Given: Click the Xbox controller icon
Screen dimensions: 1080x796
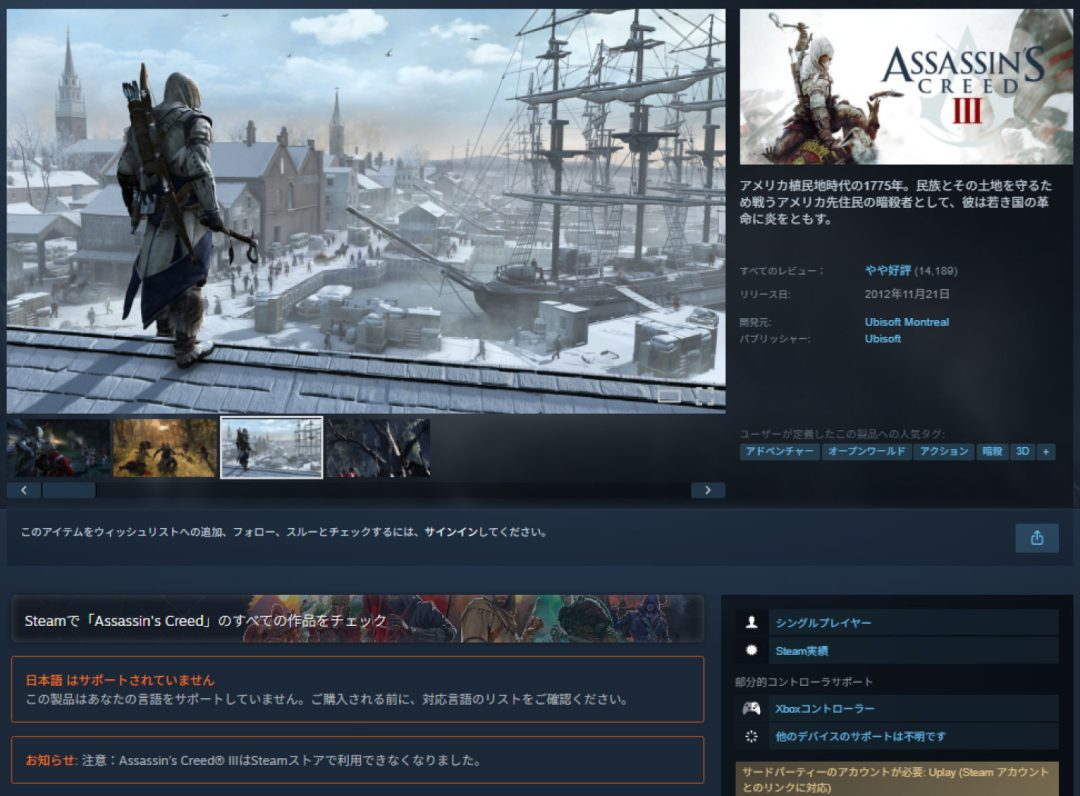Looking at the screenshot, I should click(x=751, y=709).
